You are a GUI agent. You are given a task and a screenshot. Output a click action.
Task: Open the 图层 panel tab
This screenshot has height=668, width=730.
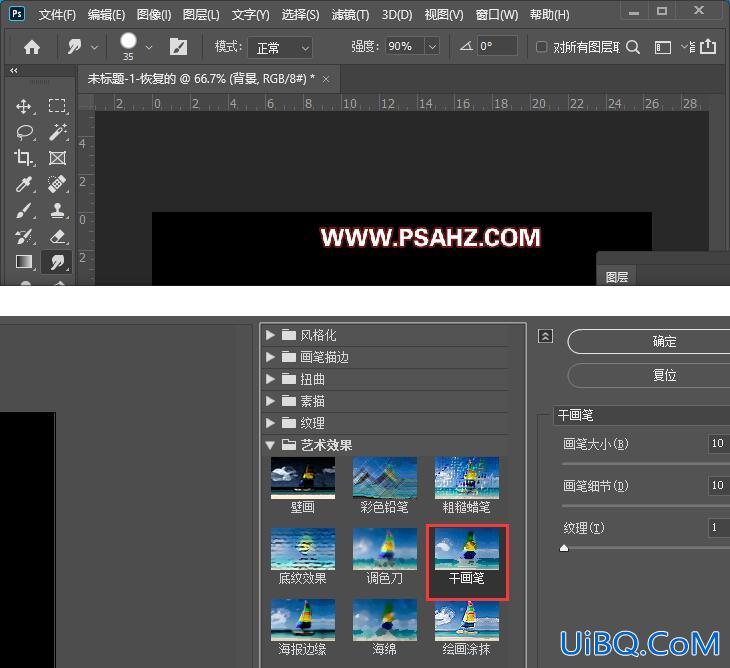tap(617, 277)
